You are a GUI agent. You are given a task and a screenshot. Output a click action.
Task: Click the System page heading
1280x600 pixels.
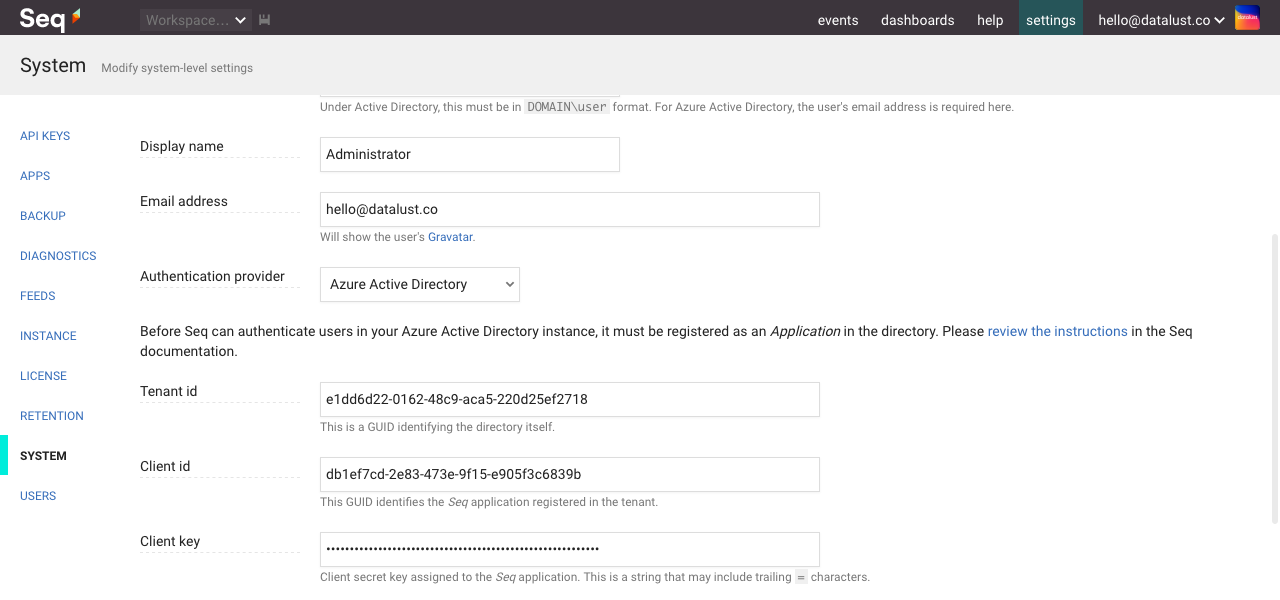click(x=53, y=65)
